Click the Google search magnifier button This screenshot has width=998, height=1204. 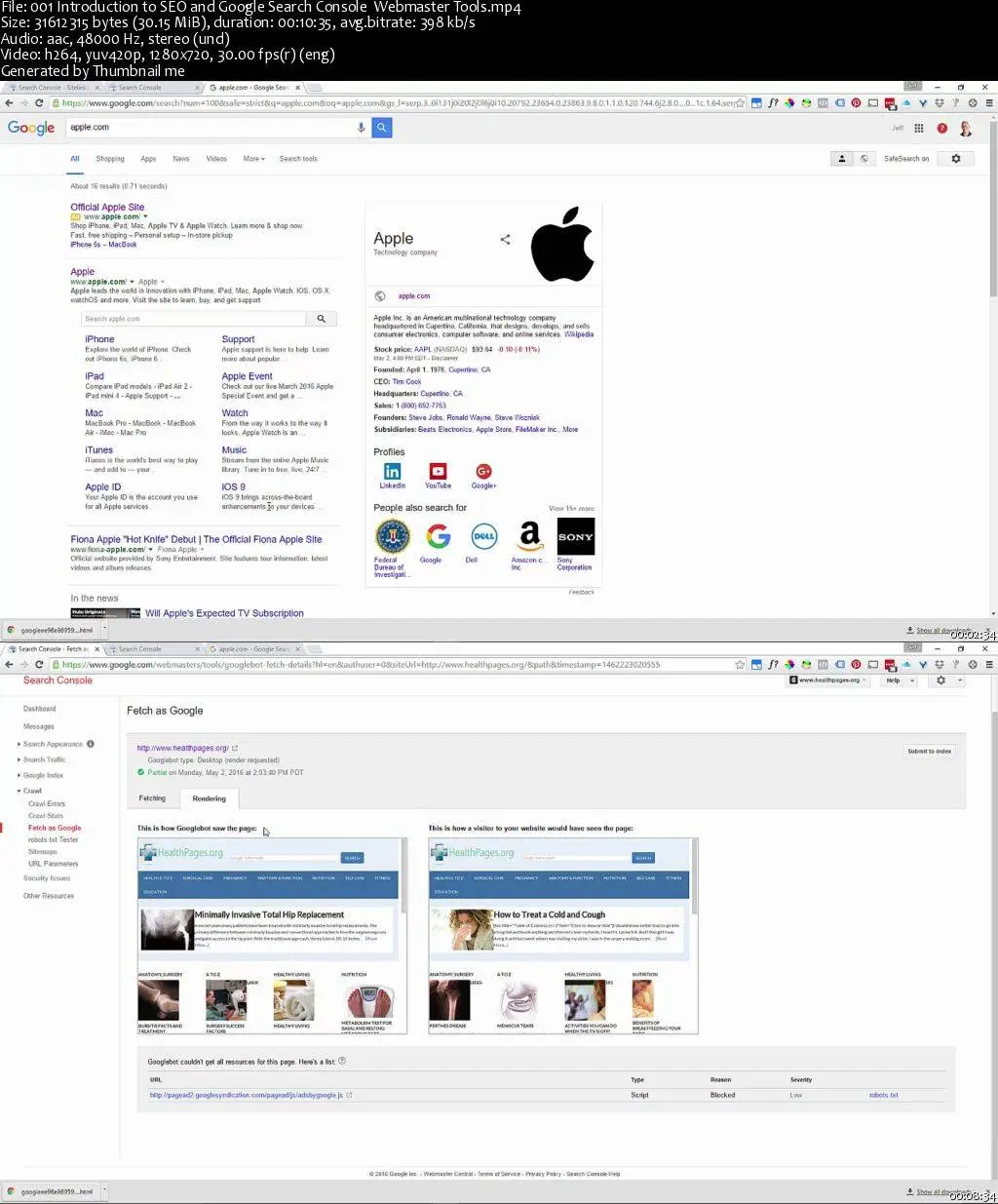click(381, 127)
